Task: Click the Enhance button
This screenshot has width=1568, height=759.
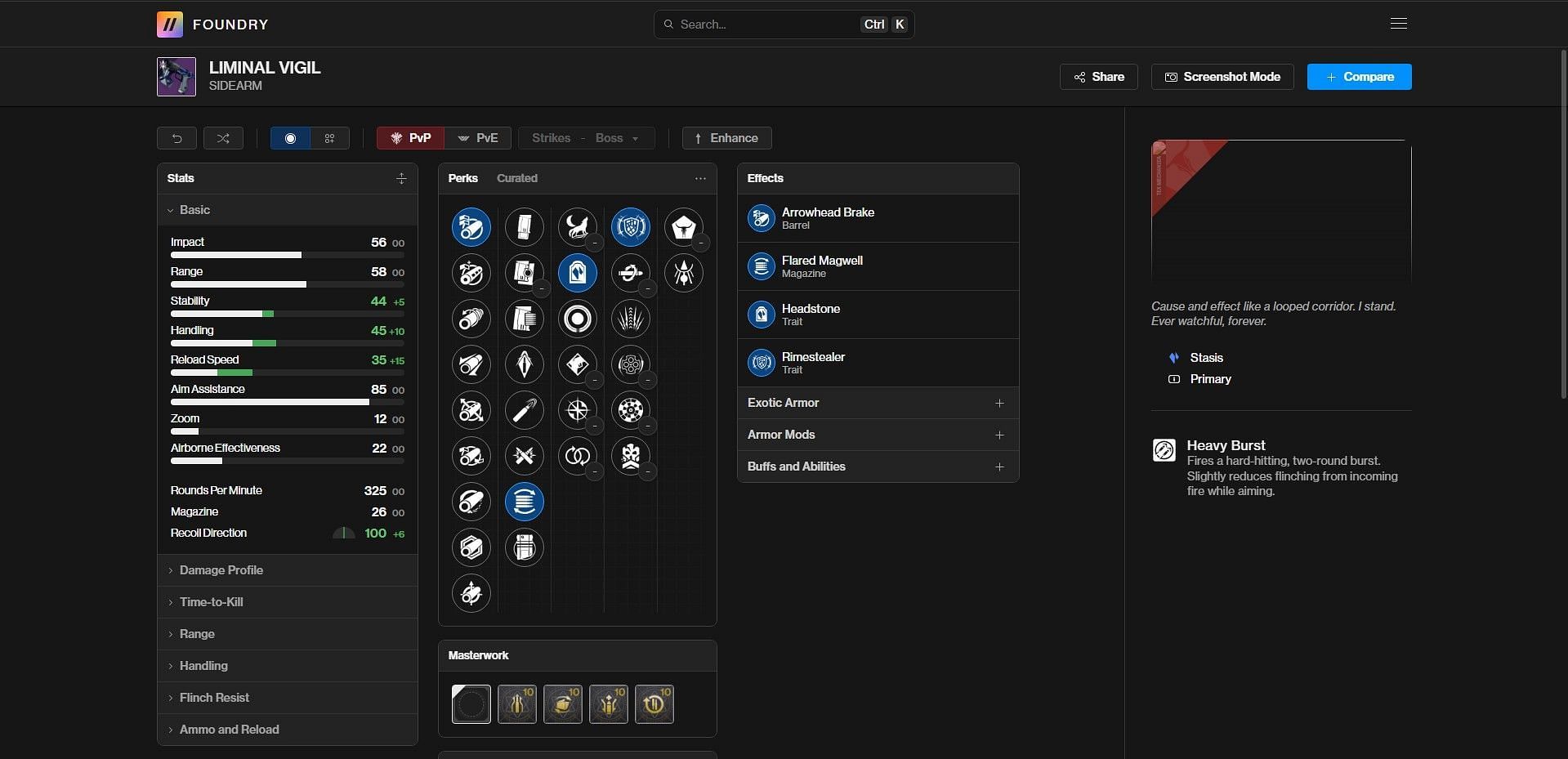Action: (x=727, y=138)
